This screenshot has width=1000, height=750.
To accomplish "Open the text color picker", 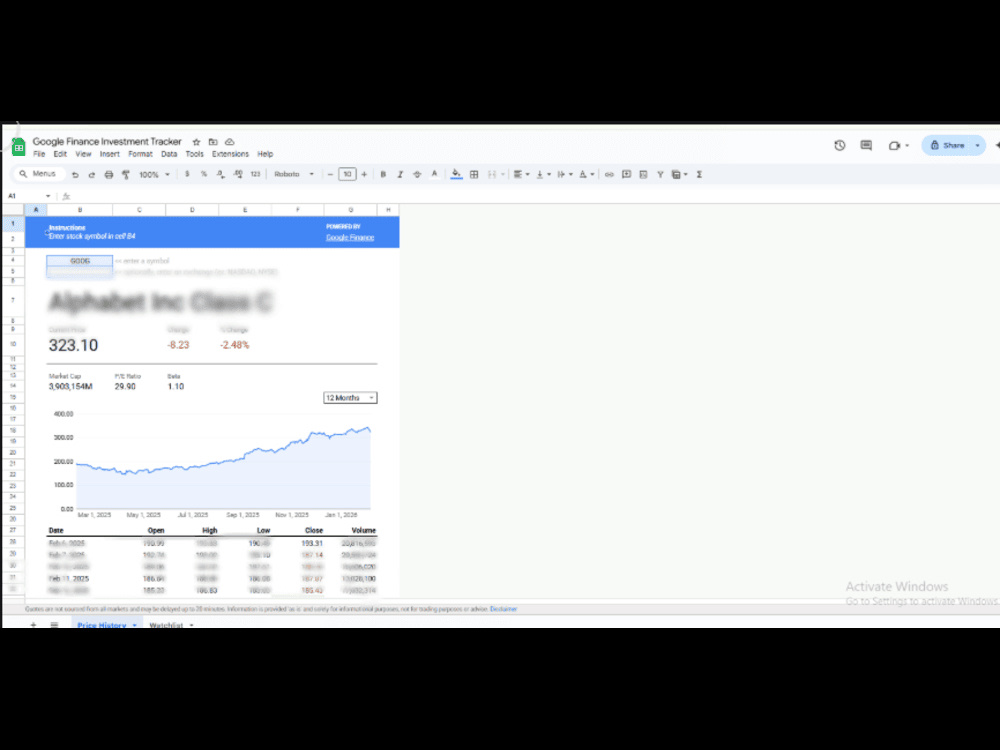I will (x=434, y=174).
